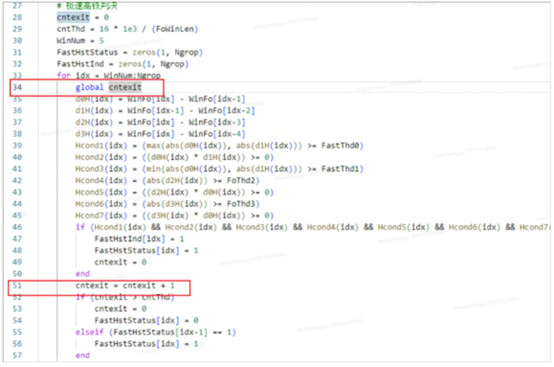
Task: Click 'FastThd0' at end of line 39
Action: (x=340, y=146)
